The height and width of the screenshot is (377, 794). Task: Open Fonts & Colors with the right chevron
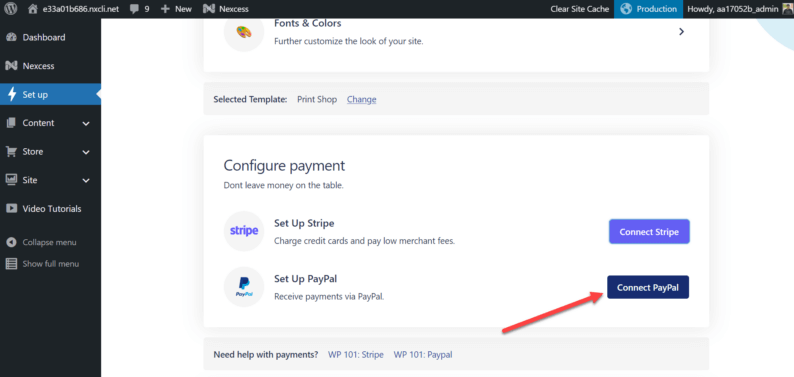coord(682,31)
